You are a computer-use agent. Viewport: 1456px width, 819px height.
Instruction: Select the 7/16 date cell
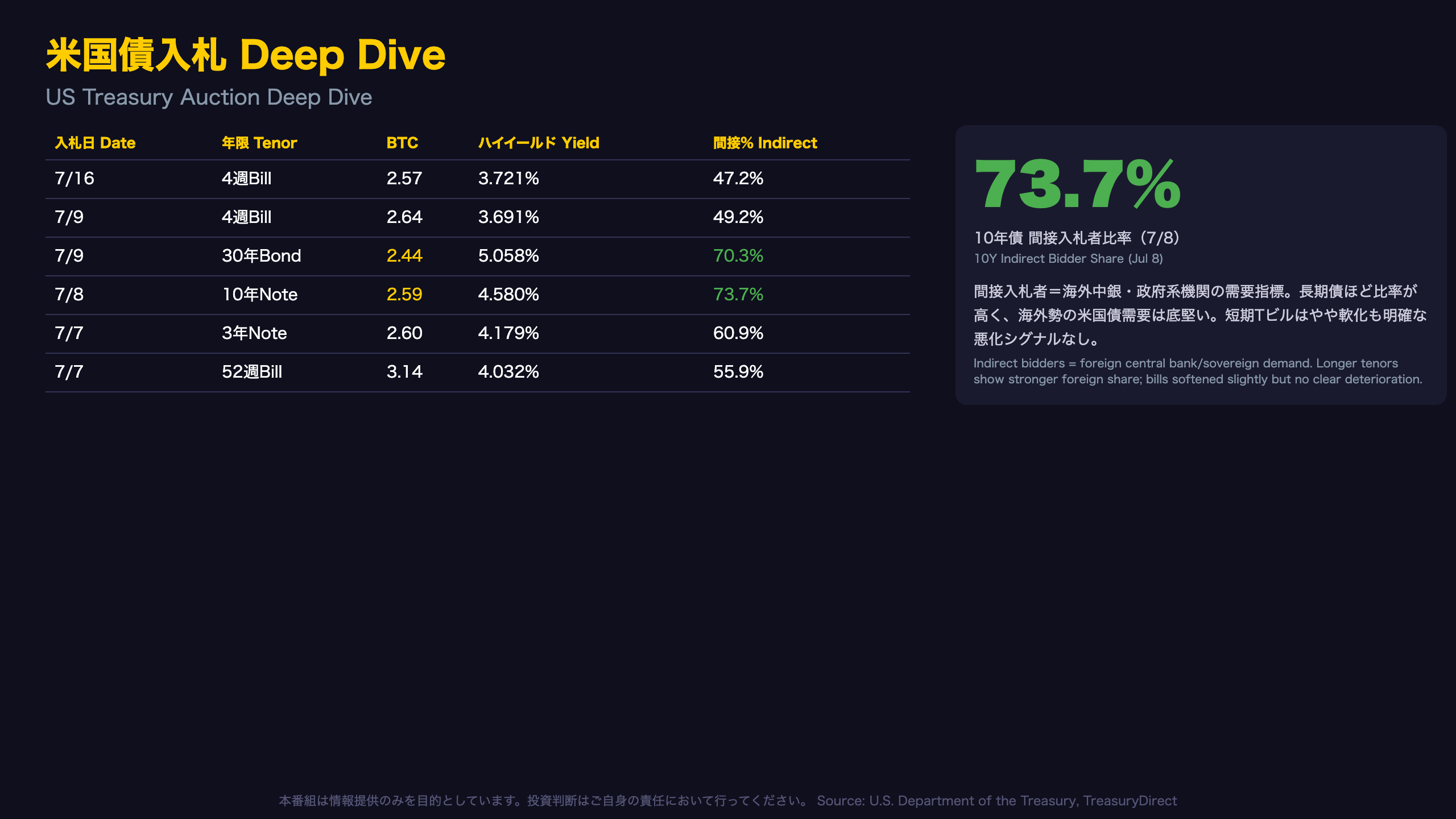pos(75,179)
